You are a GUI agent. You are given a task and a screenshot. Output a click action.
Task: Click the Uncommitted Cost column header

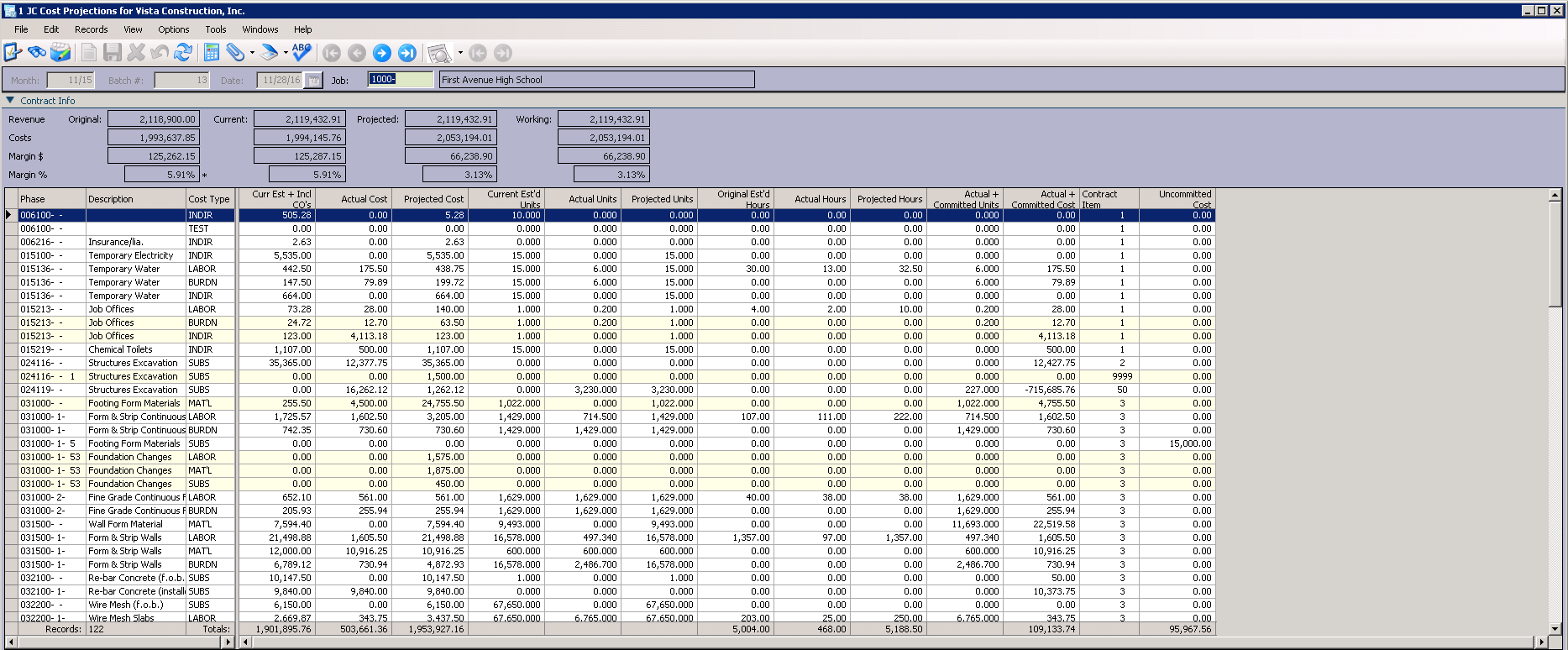[1177, 199]
